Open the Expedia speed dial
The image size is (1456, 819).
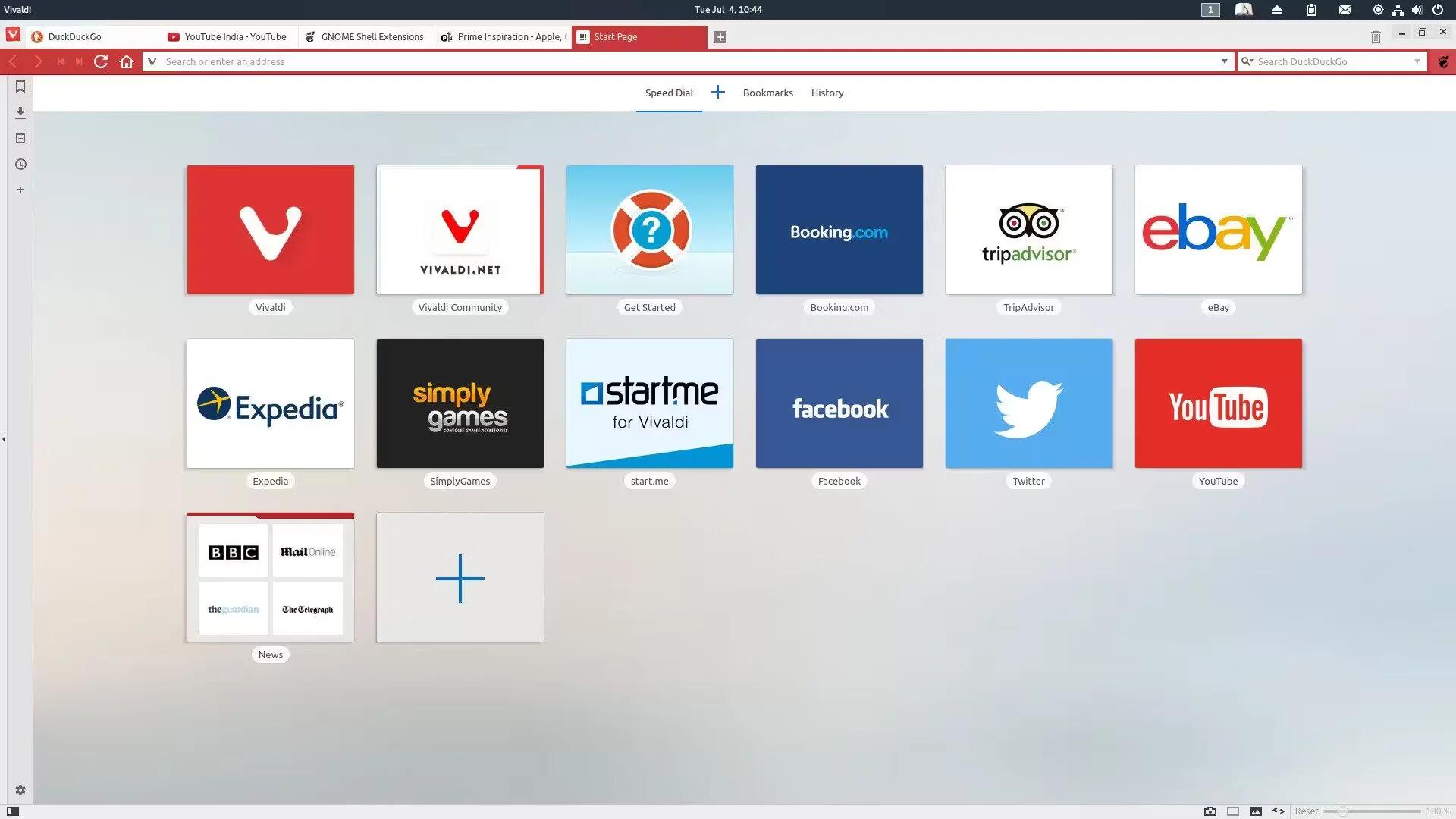click(271, 403)
